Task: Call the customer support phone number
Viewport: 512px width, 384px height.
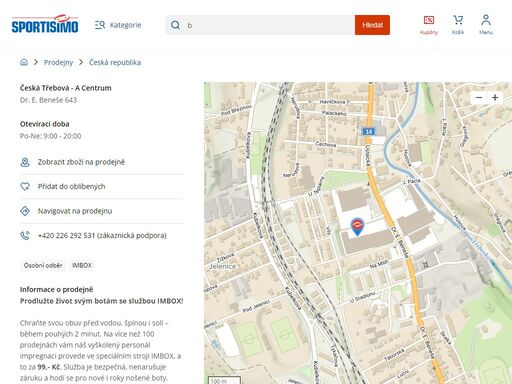Action: [x=102, y=236]
